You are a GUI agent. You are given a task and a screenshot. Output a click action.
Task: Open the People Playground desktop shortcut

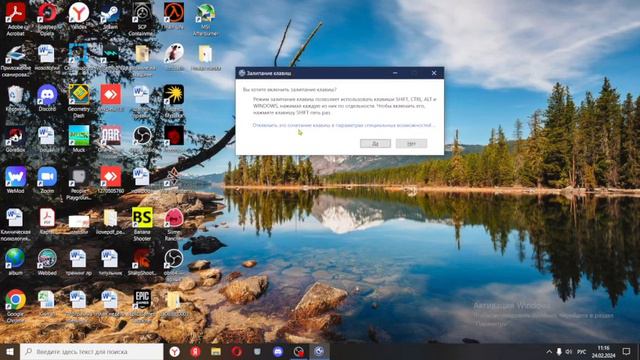78,182
